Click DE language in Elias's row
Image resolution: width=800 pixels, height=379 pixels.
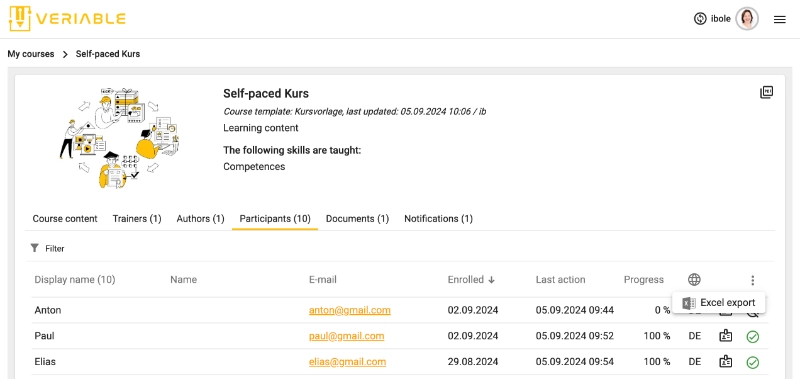click(x=694, y=362)
